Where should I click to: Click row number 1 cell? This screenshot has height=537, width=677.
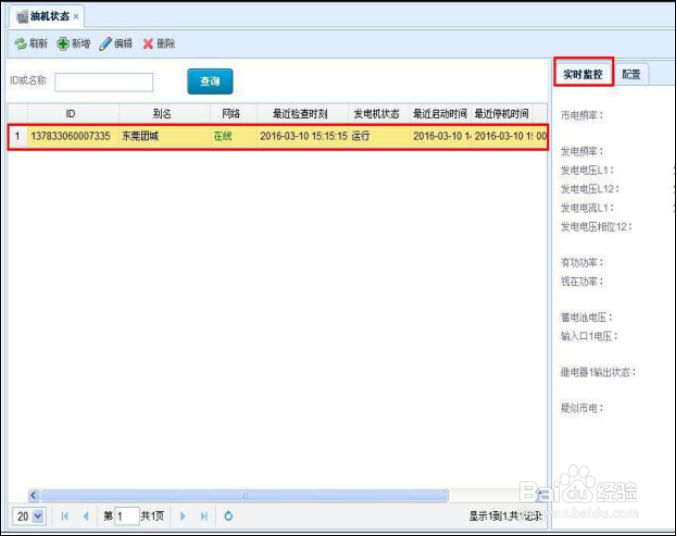click(18, 136)
